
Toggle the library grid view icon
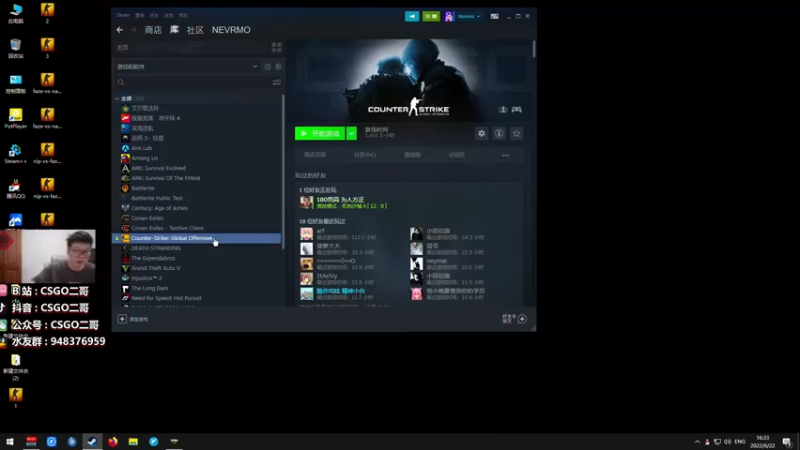(x=277, y=47)
